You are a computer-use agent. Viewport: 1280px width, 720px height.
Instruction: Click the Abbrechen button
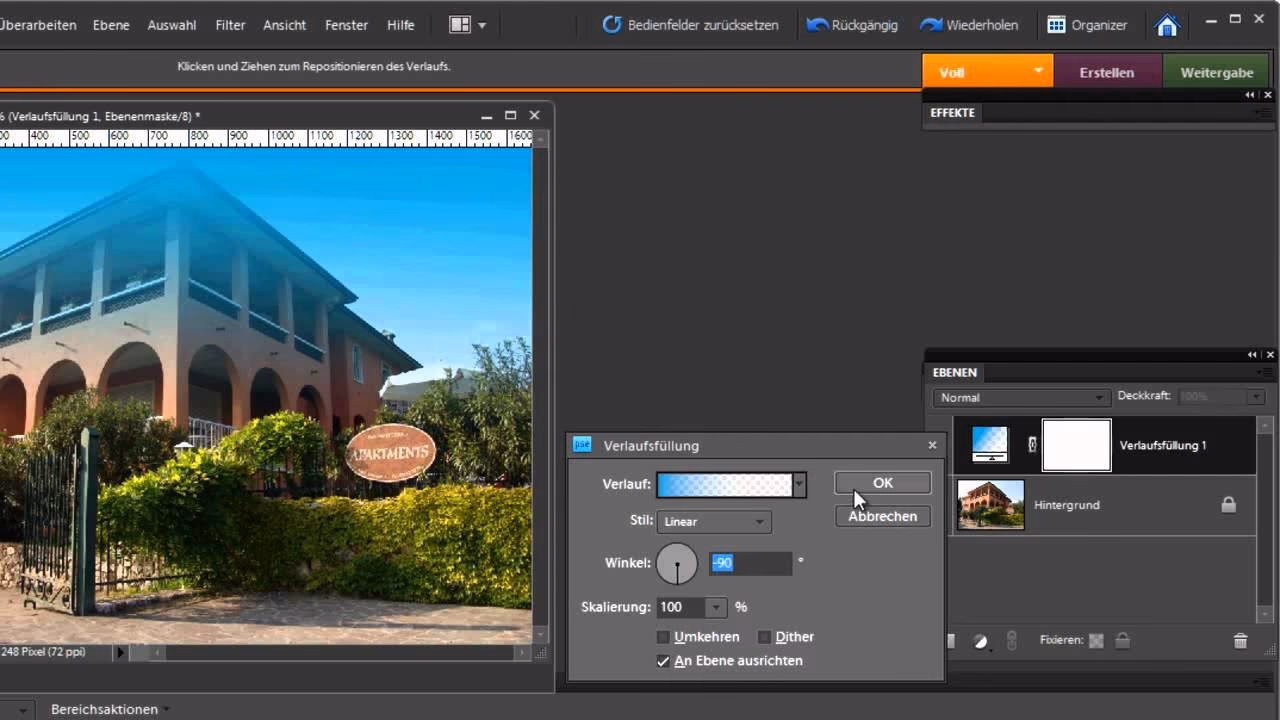(x=882, y=516)
